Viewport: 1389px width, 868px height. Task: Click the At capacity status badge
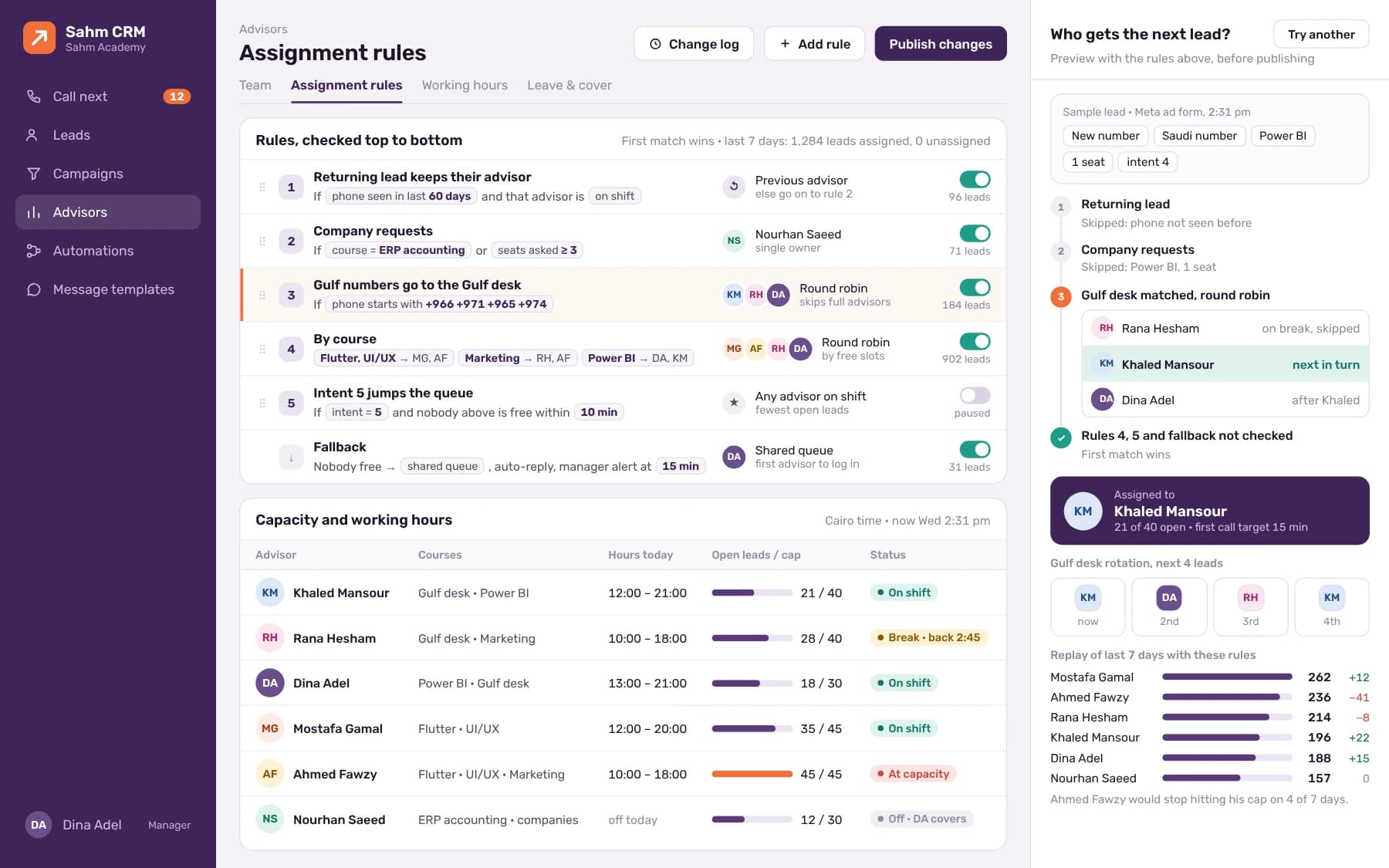click(913, 774)
